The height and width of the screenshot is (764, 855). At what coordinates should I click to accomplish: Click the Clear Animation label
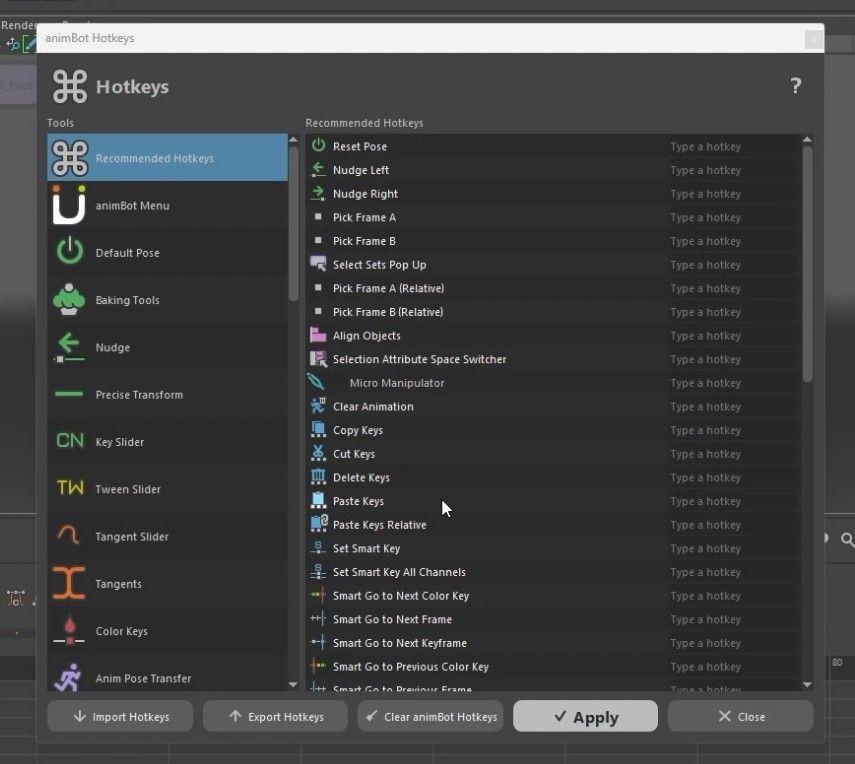tap(373, 406)
